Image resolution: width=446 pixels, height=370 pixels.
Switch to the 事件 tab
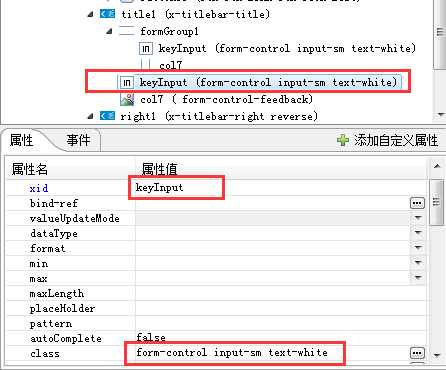coord(78,140)
